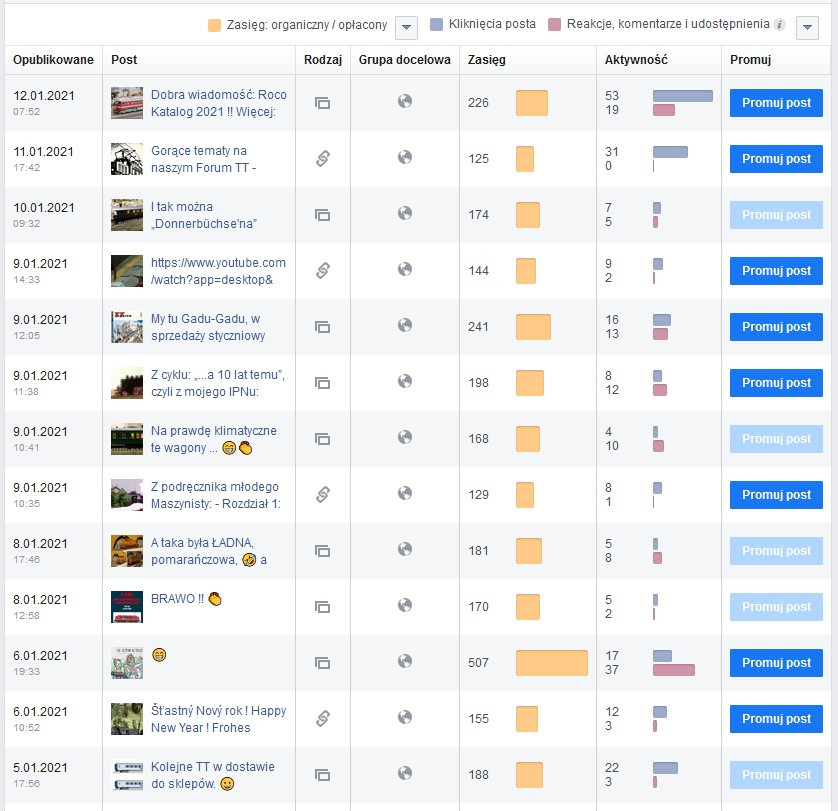Click the link type icon for Šťastný Nový rok post
Viewport: 838px width, 811px height.
coord(322,718)
